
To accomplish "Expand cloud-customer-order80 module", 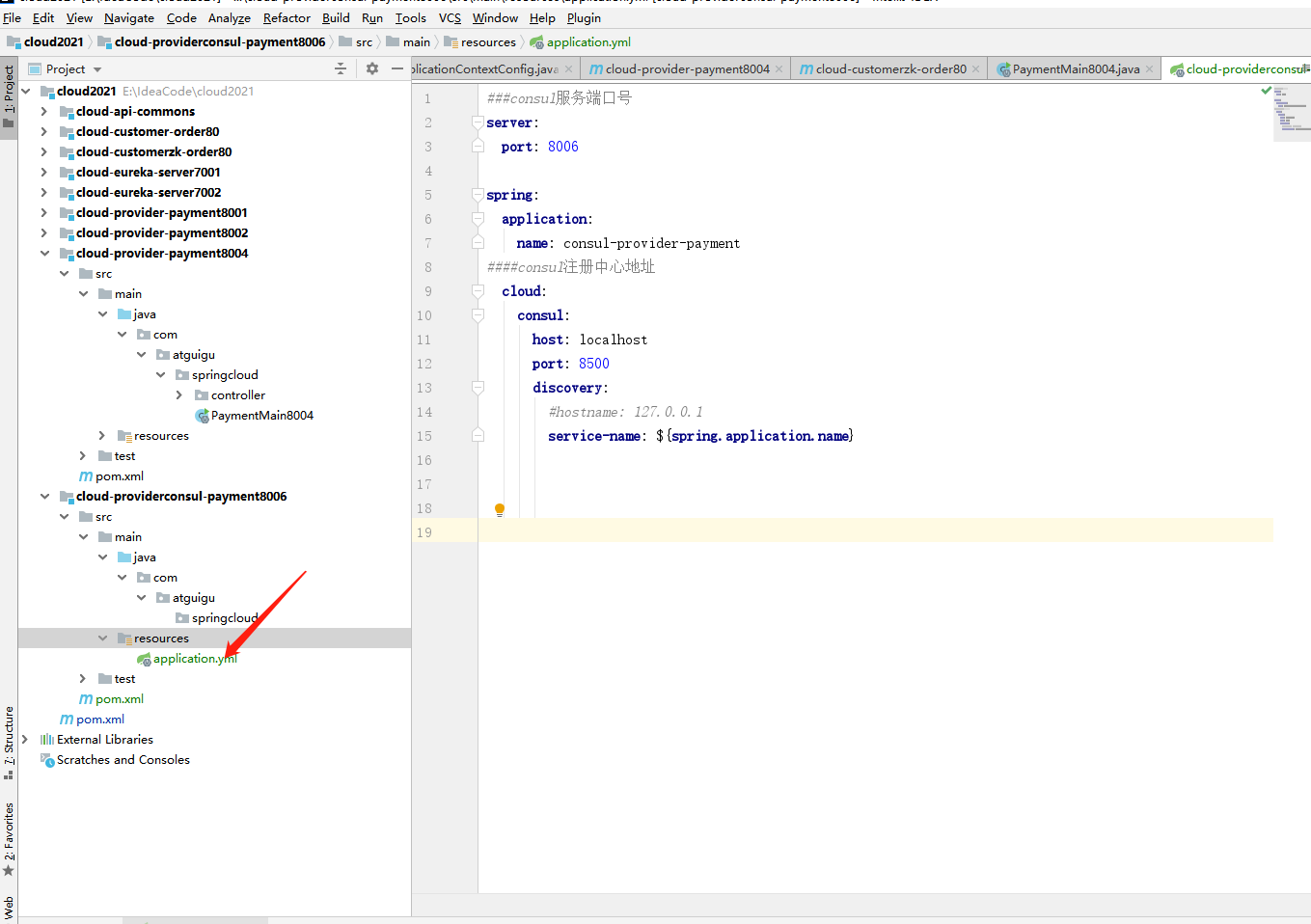I will [44, 131].
